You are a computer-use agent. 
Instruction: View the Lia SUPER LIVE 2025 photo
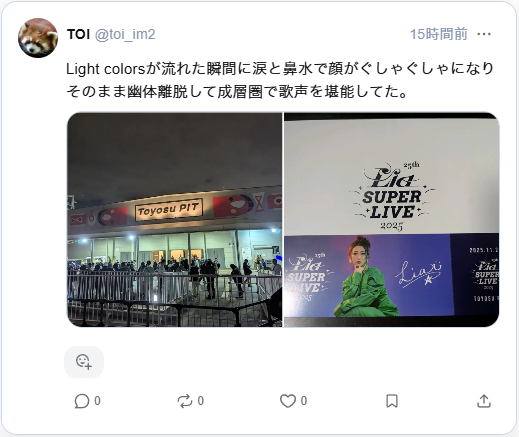coord(391,220)
